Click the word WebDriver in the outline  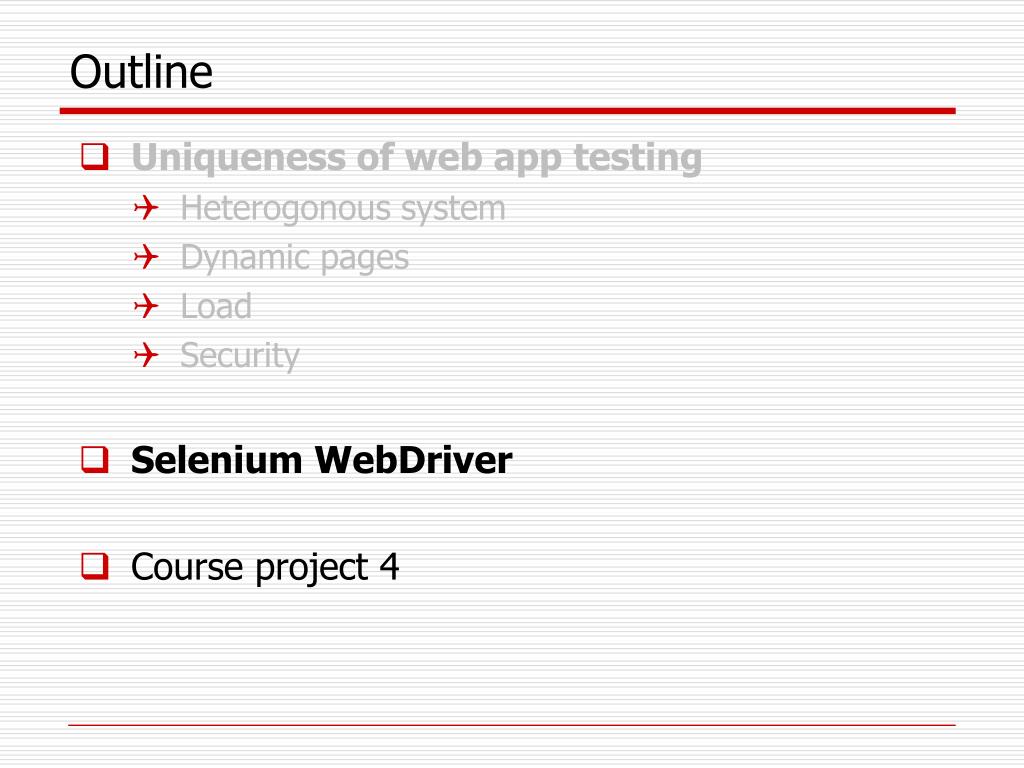tap(413, 460)
